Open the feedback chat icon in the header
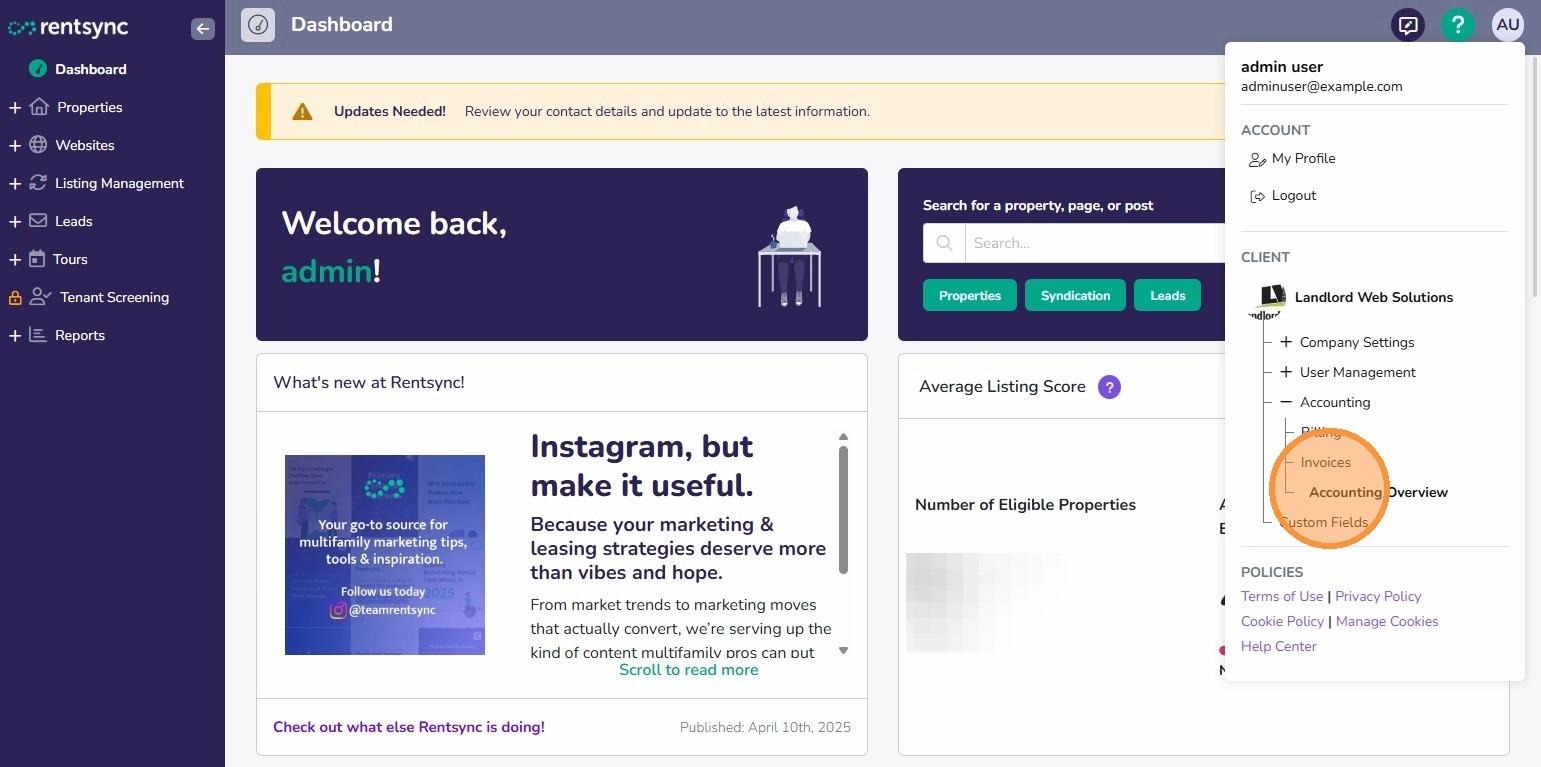Image resolution: width=1541 pixels, height=767 pixels. 1408,25
